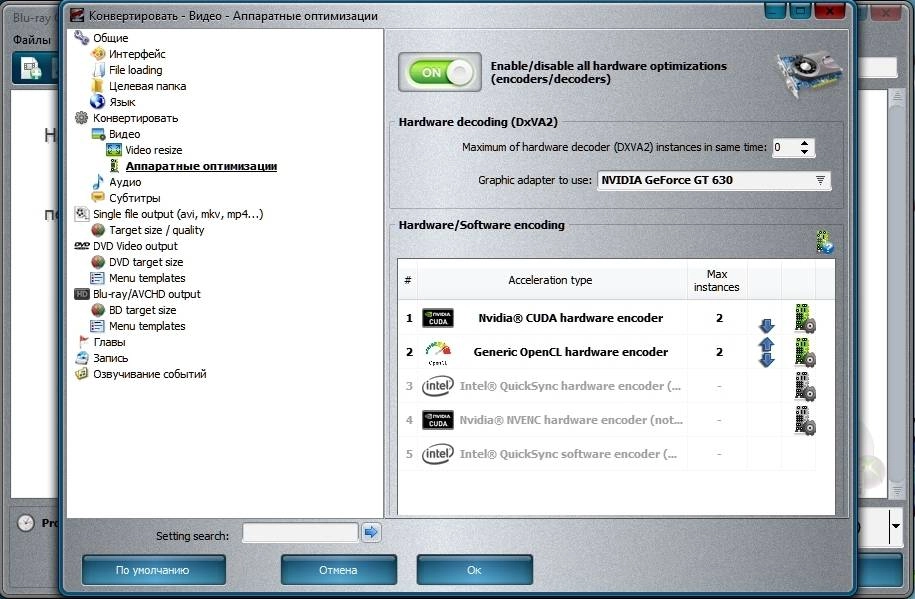Open Субтитры settings in tree
Screen dimensions: 915x599
pyautogui.click(x=134, y=198)
